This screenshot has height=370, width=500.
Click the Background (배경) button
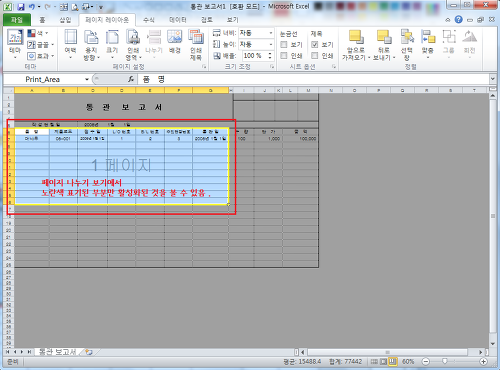tap(175, 42)
